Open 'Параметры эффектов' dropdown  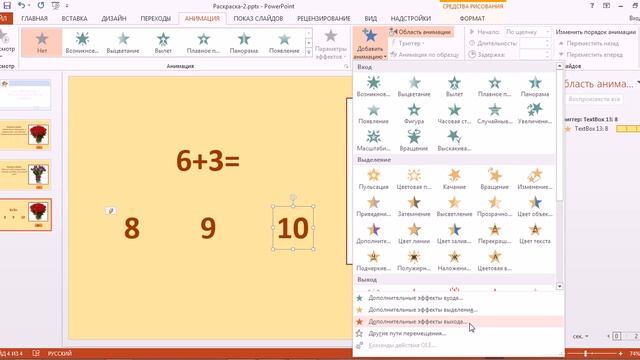coord(331,44)
